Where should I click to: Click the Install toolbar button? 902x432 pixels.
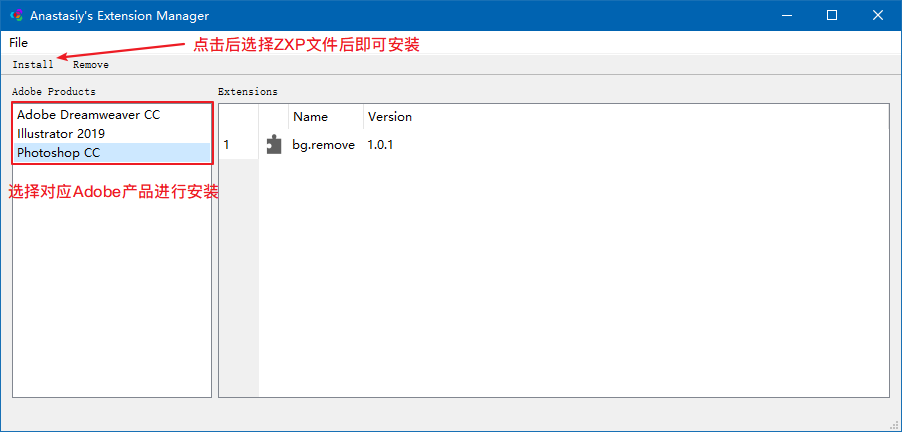(x=33, y=64)
